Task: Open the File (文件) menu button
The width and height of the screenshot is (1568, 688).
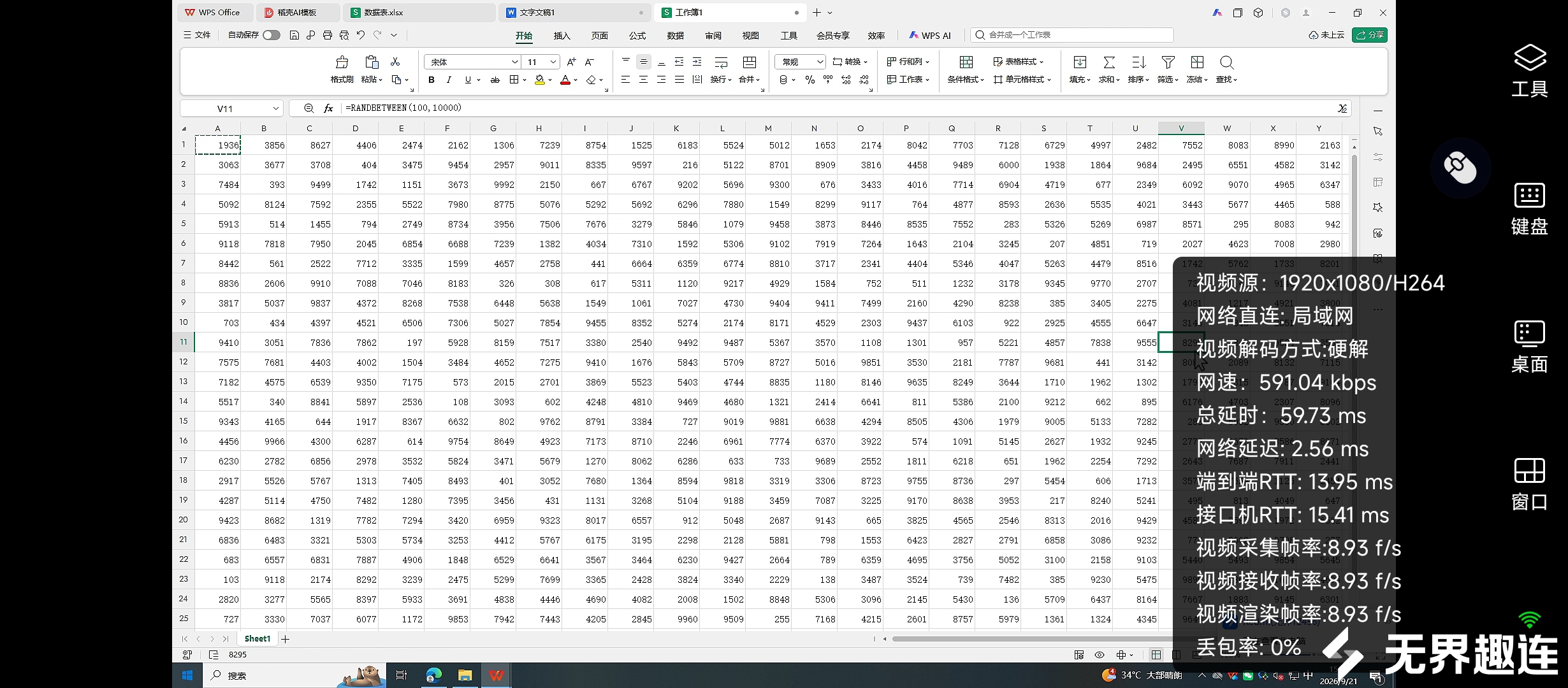Action: tap(197, 35)
